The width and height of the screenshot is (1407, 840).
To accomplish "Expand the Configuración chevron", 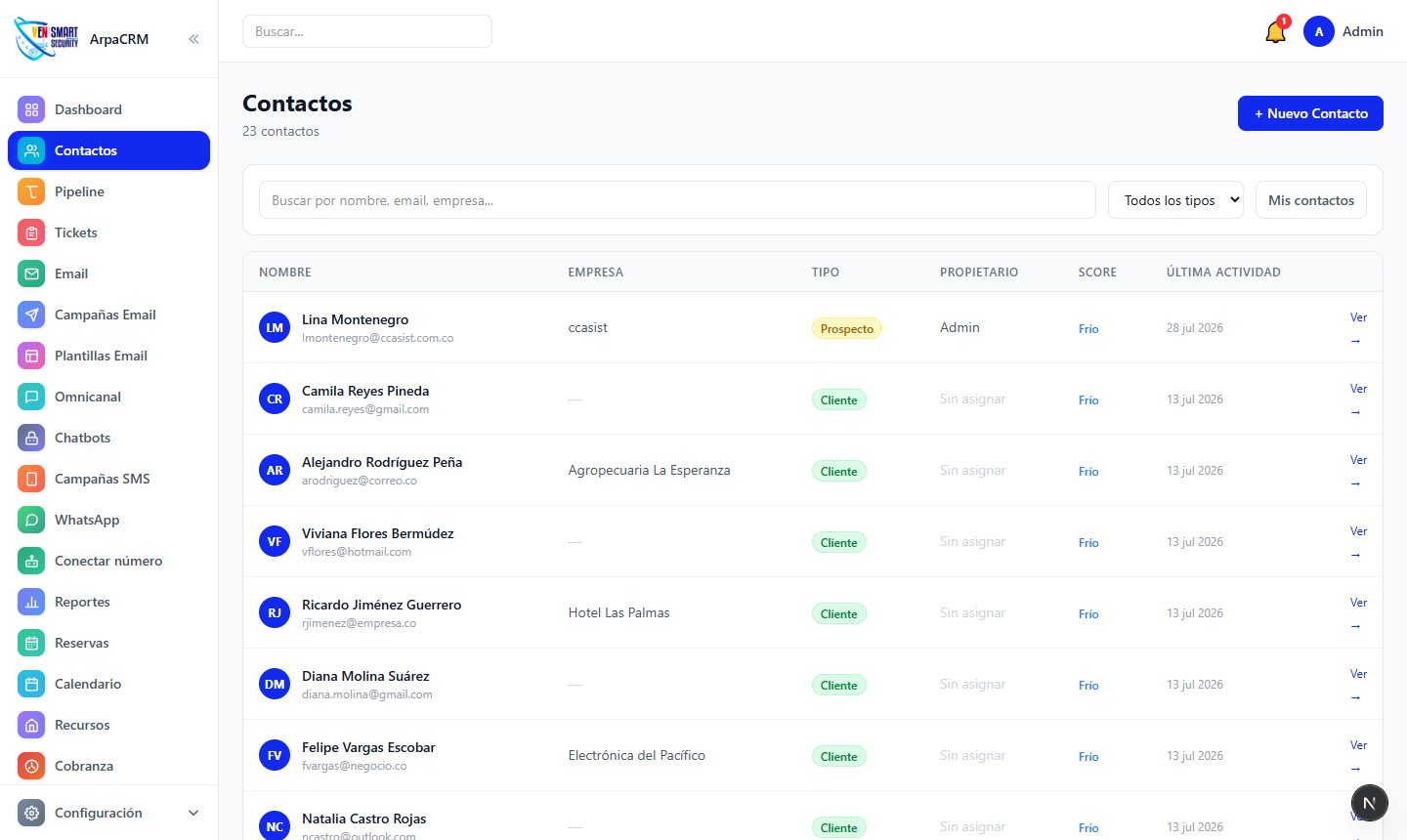I will tap(193, 813).
